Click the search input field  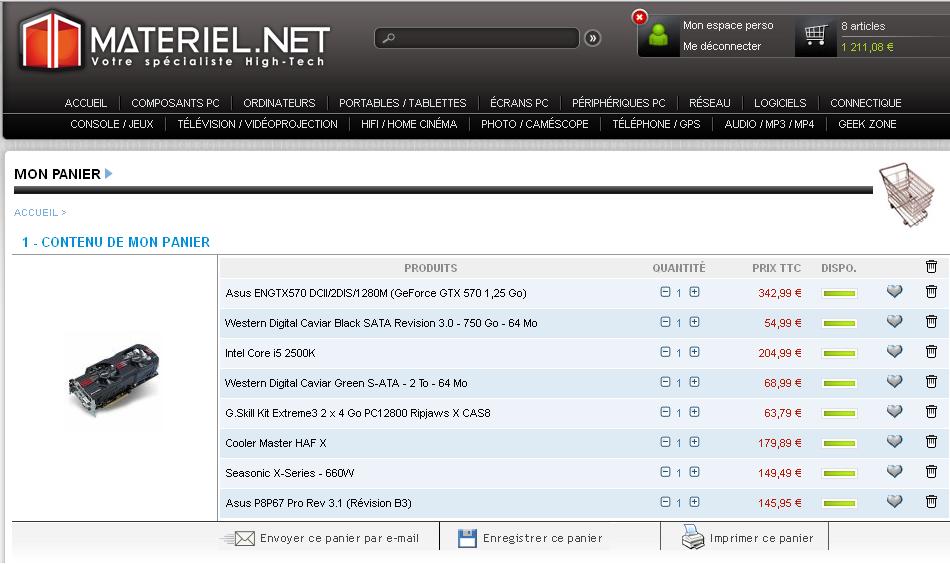[x=478, y=38]
